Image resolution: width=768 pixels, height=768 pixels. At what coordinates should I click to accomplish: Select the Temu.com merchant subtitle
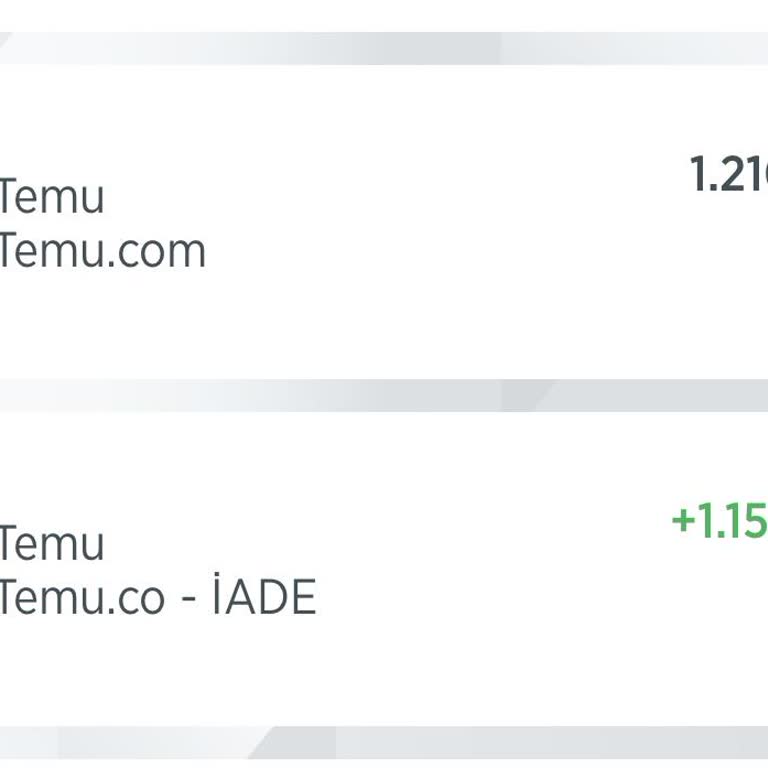[x=103, y=250]
